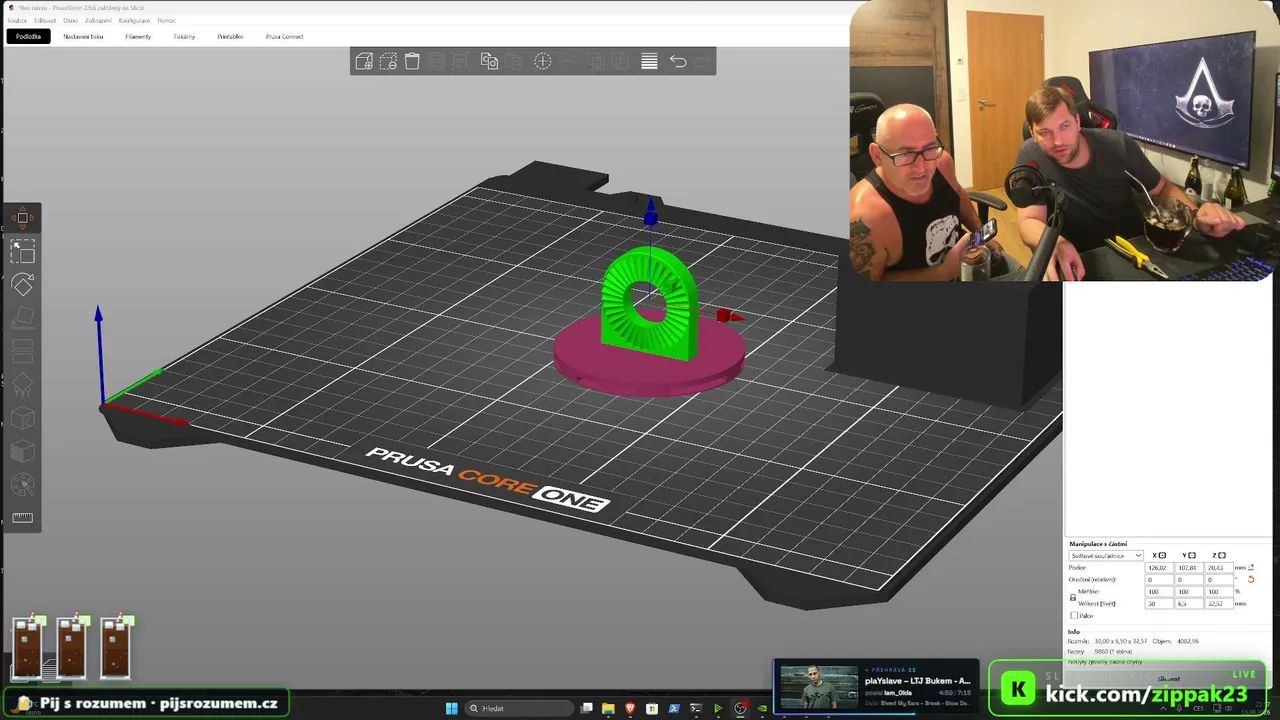The image size is (1280, 720).
Task: Switch to the Podložka tab
Action: 29,36
